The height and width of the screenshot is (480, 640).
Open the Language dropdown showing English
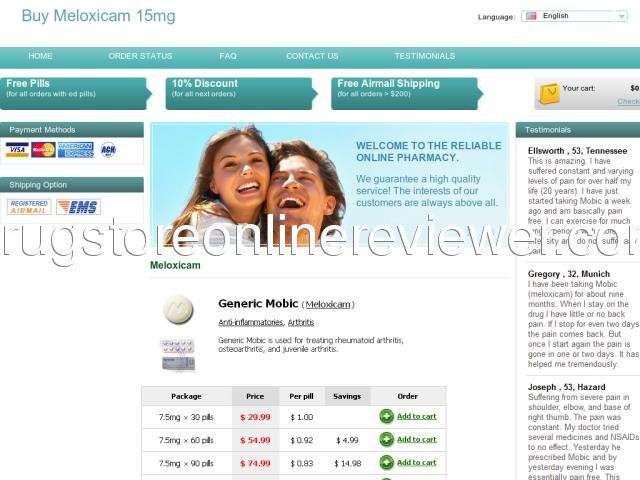(574, 16)
